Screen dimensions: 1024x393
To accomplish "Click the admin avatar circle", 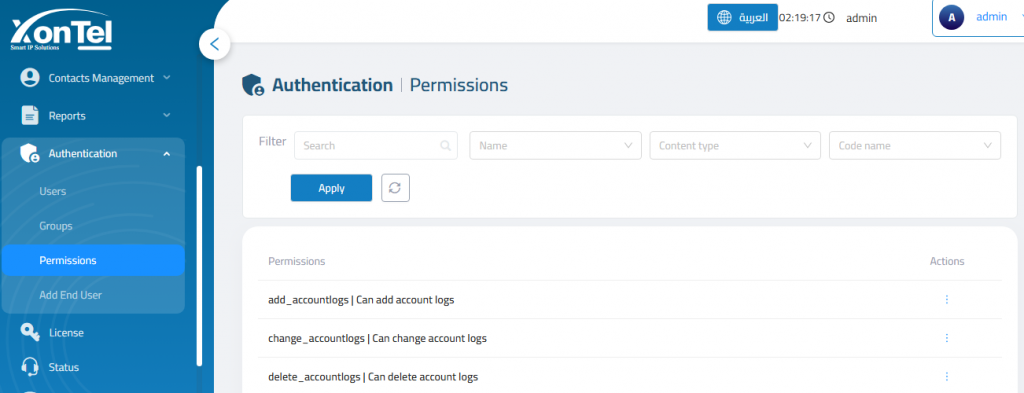I will [x=952, y=18].
